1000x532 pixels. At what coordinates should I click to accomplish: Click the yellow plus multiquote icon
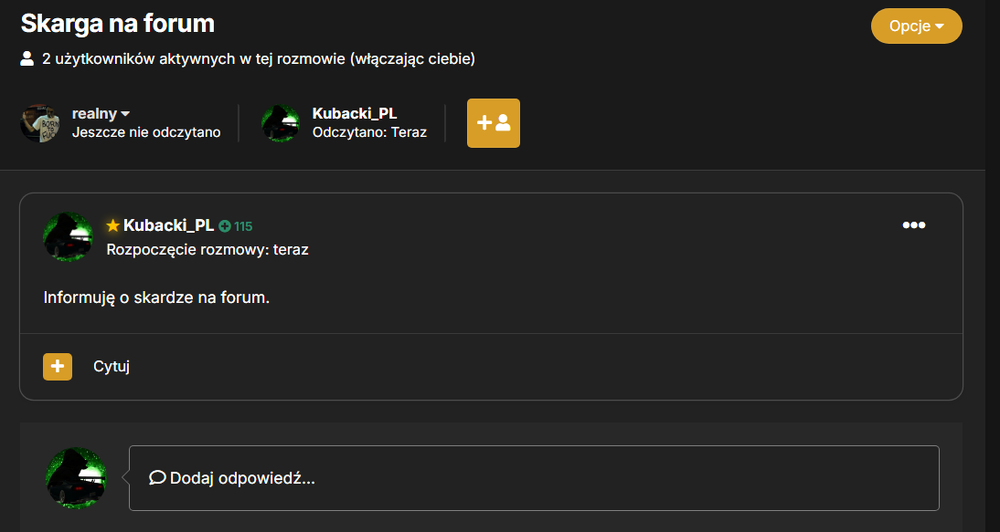coord(57,367)
